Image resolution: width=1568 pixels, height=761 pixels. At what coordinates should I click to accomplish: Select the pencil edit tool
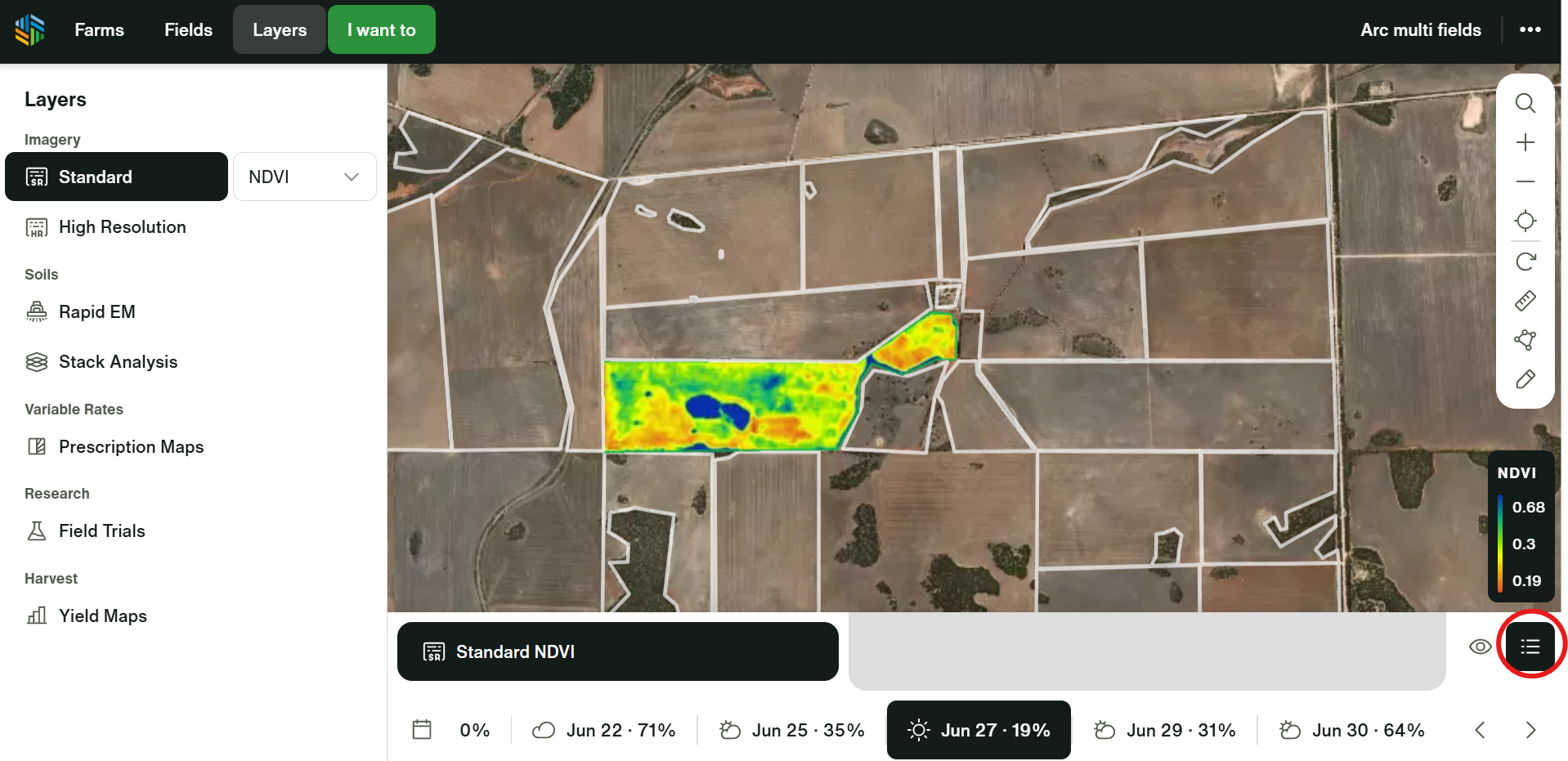tap(1525, 379)
